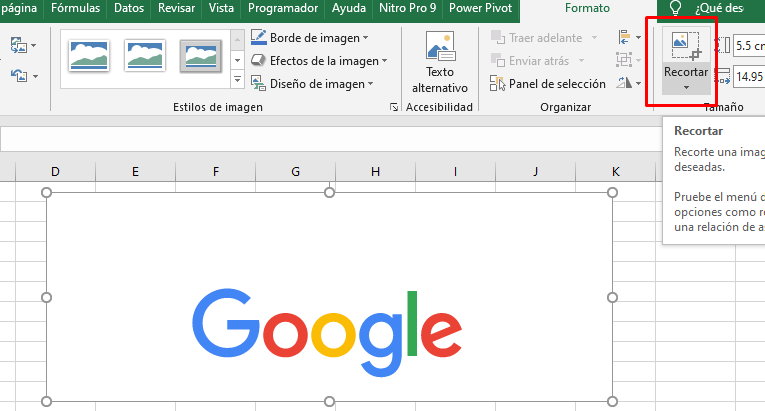
Task: Expand the Traer adelante dropdown arrow
Action: point(594,38)
